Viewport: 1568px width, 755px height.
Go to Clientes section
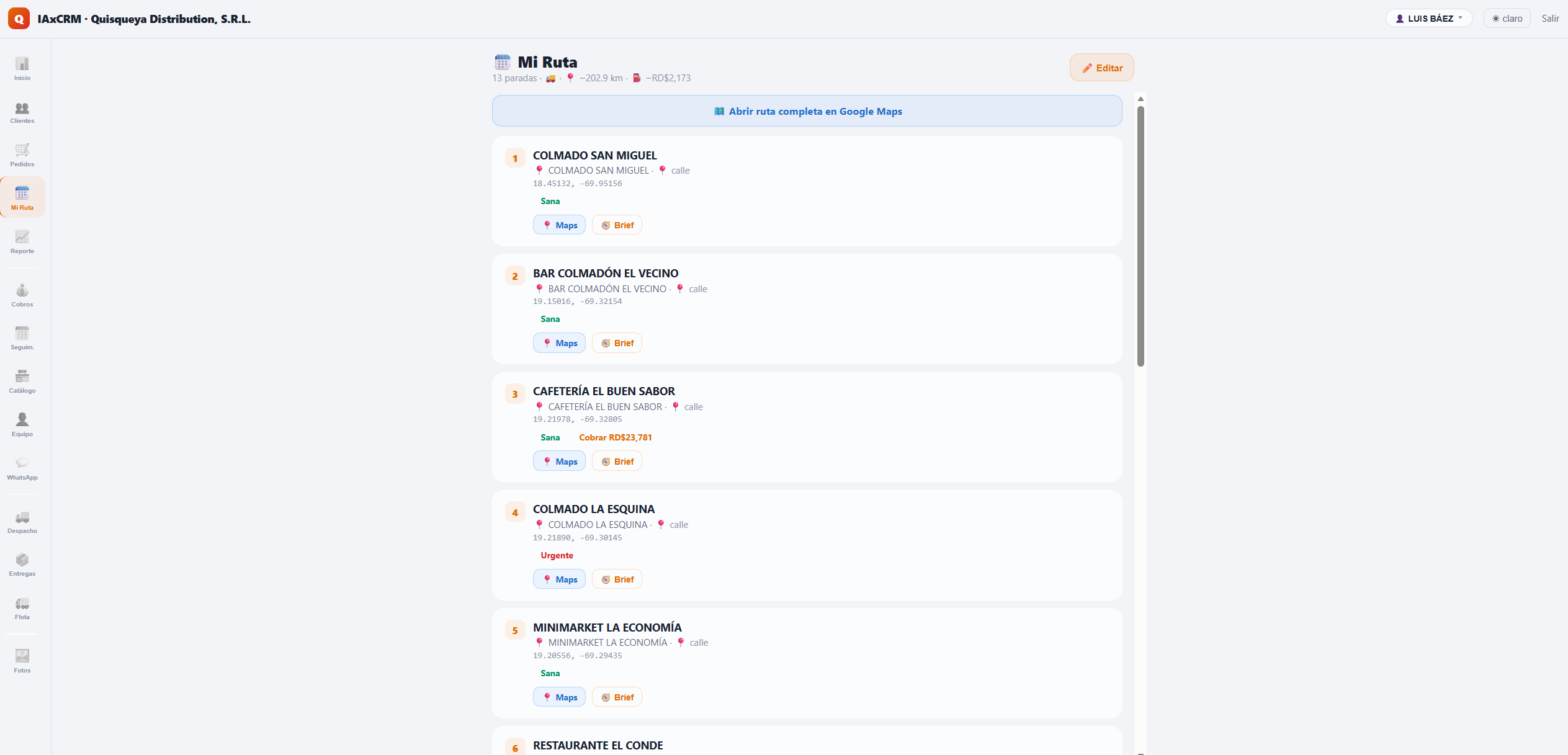coord(22,112)
